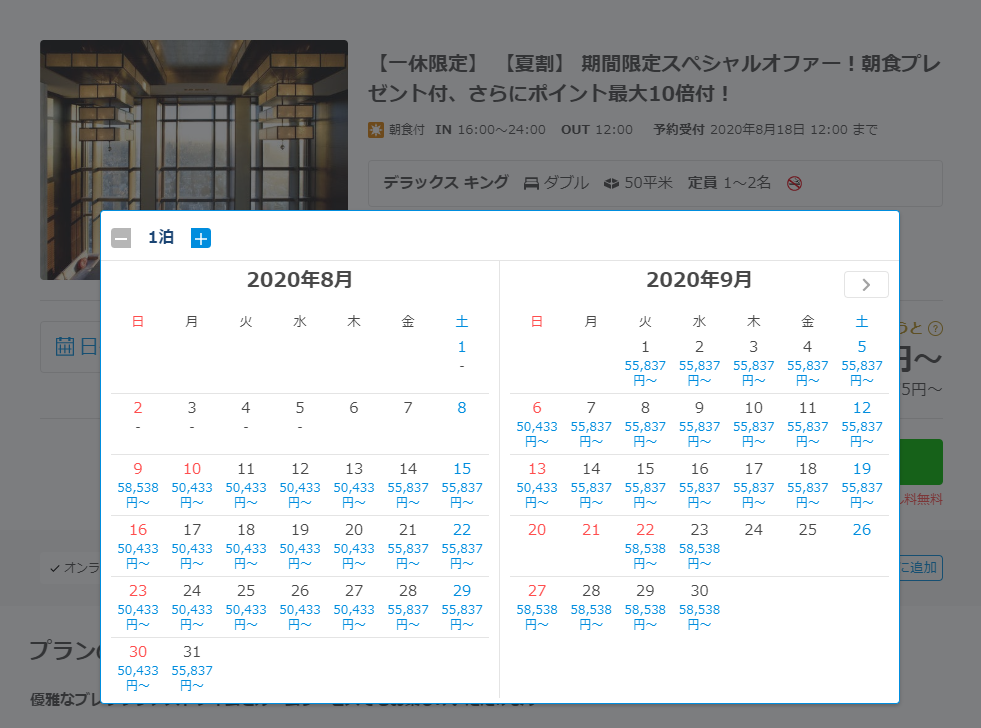
Task: Click the calendar icon behind the popup
Action: [x=66, y=346]
